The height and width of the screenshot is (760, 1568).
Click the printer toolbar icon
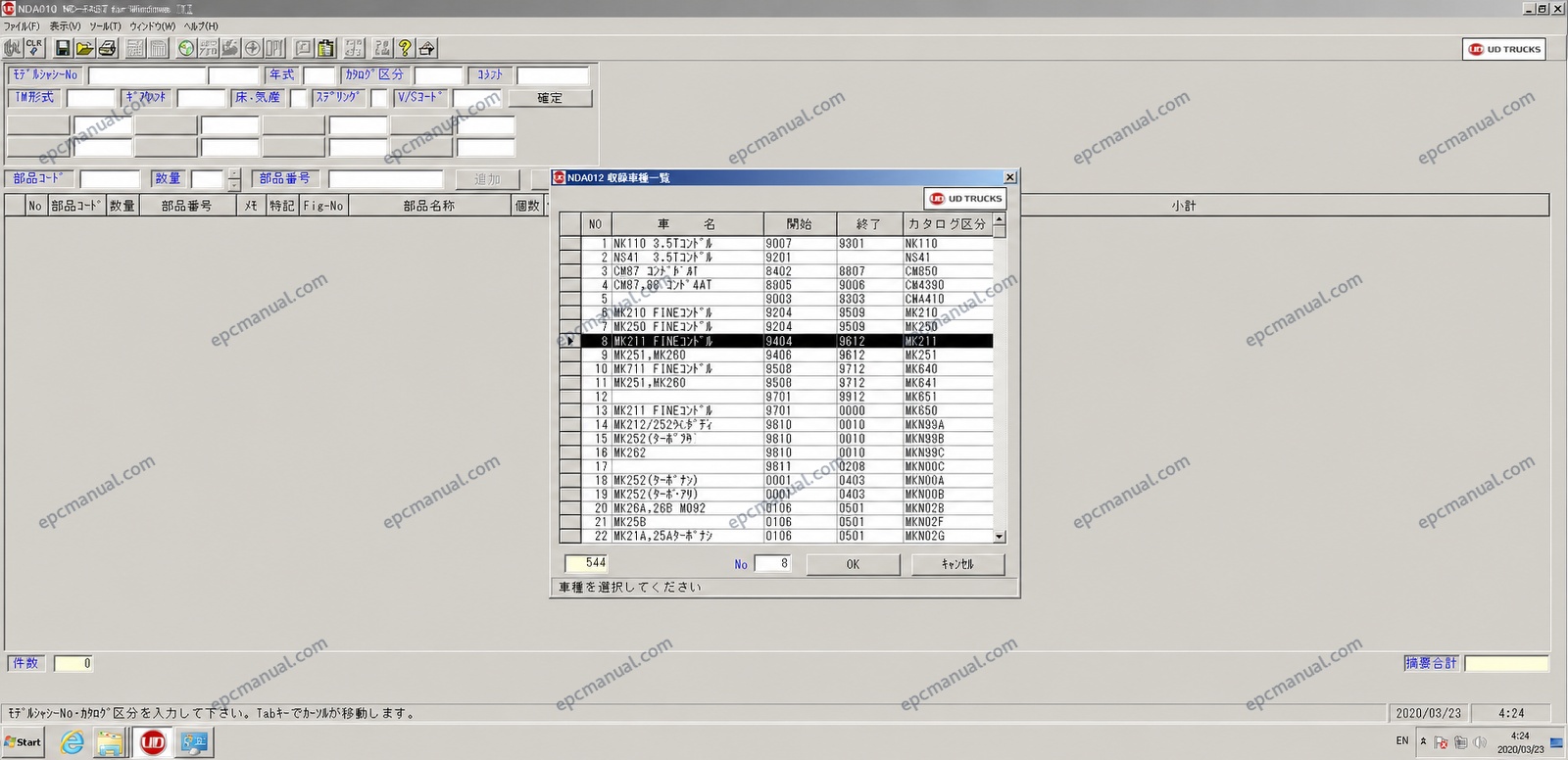coord(107,47)
